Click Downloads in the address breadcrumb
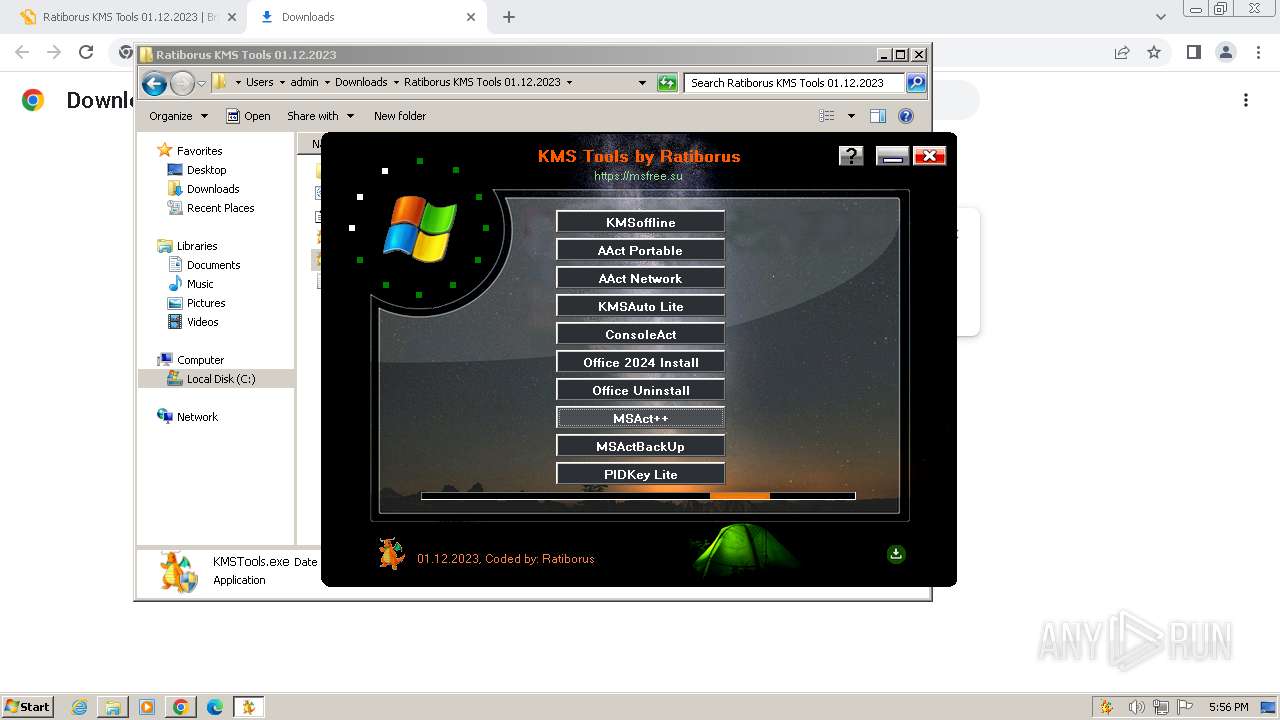1280x720 pixels. coord(361,82)
